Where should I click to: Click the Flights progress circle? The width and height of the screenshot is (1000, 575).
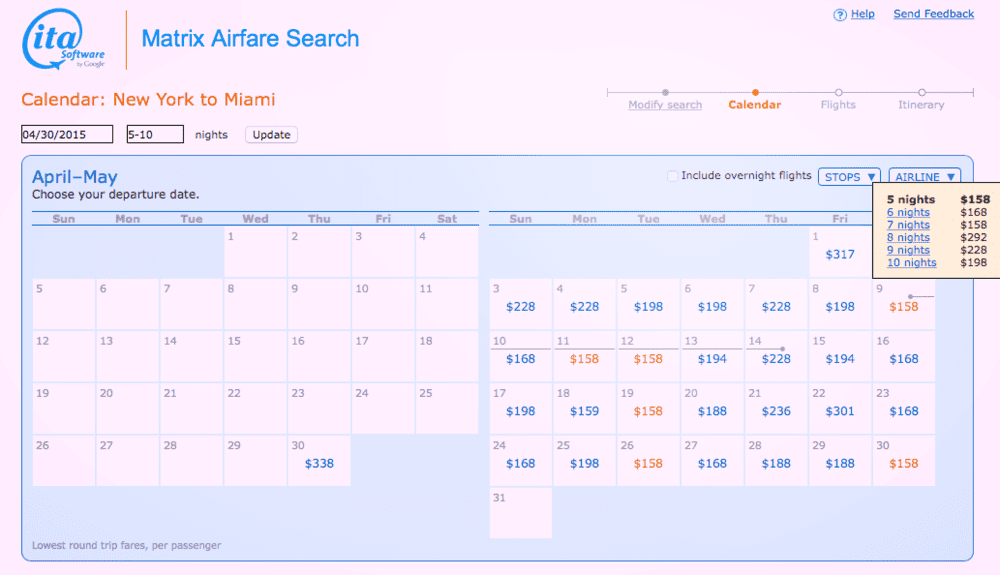pyautogui.click(x=839, y=92)
